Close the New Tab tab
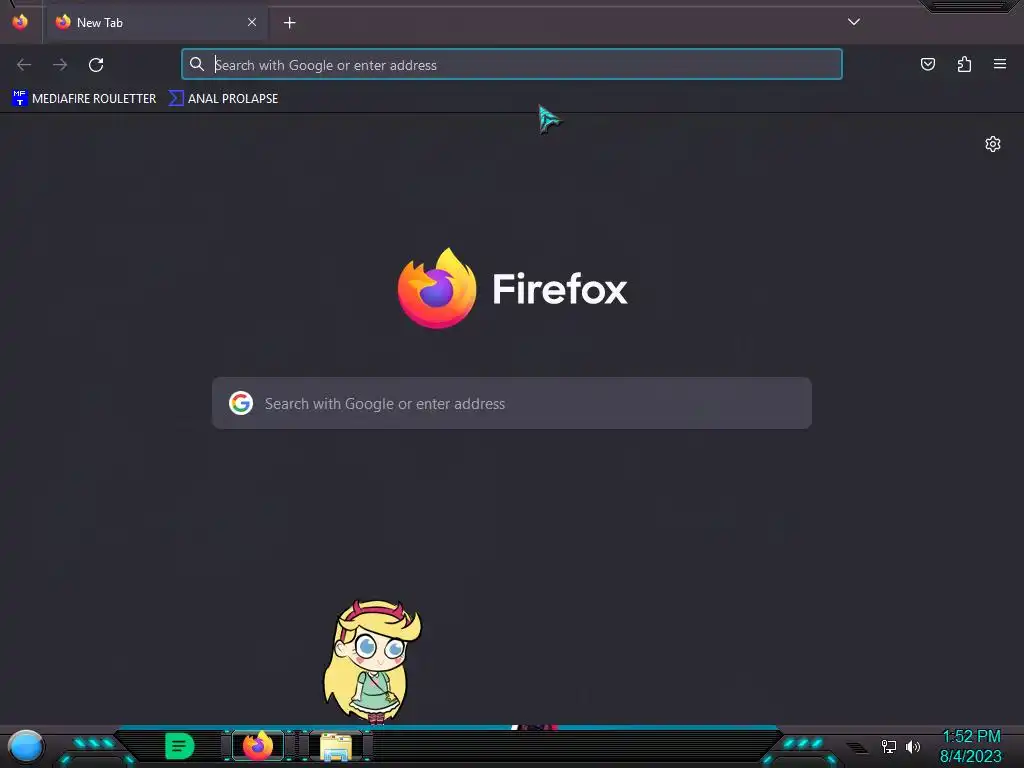The image size is (1024, 768). pyautogui.click(x=251, y=22)
